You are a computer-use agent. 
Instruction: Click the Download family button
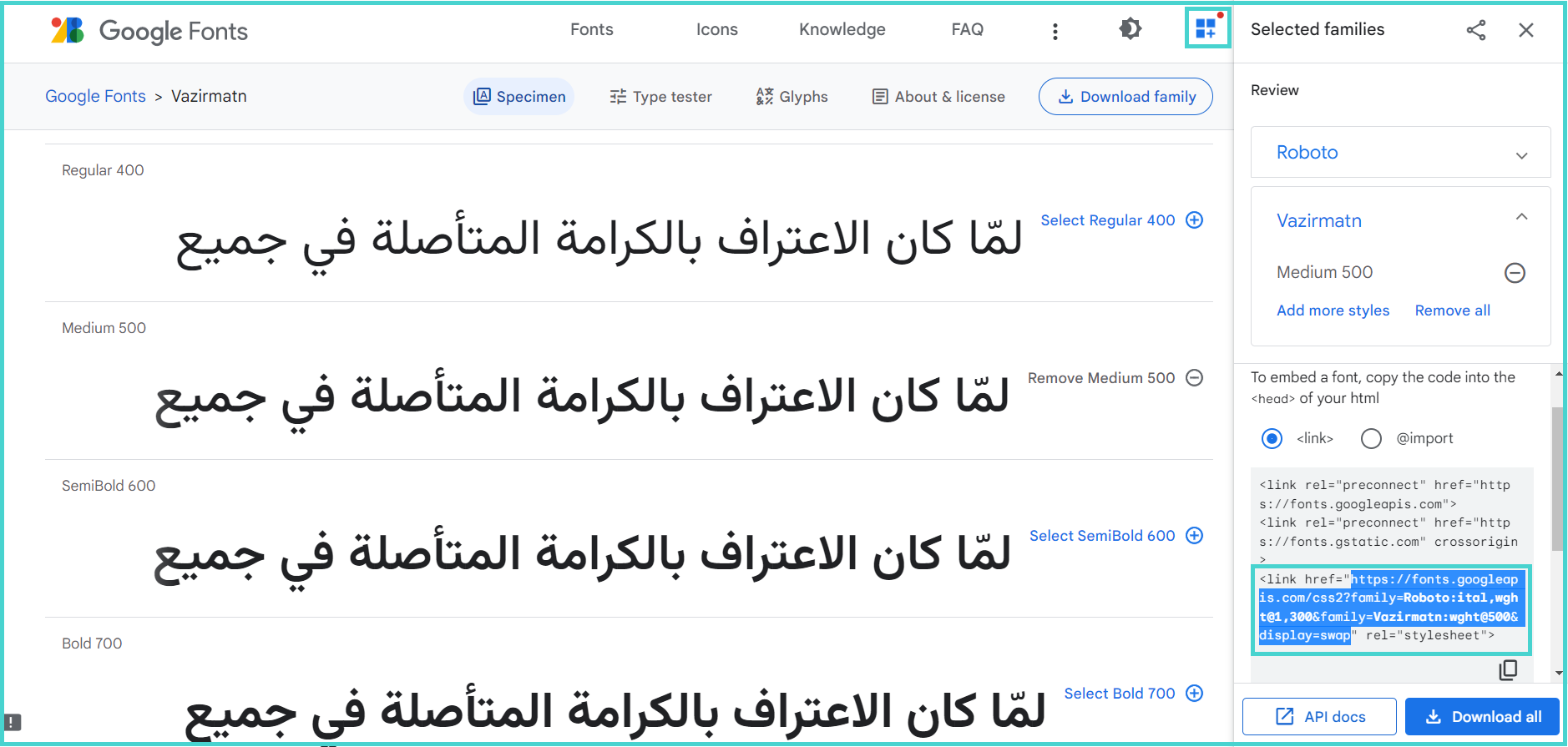point(1125,97)
